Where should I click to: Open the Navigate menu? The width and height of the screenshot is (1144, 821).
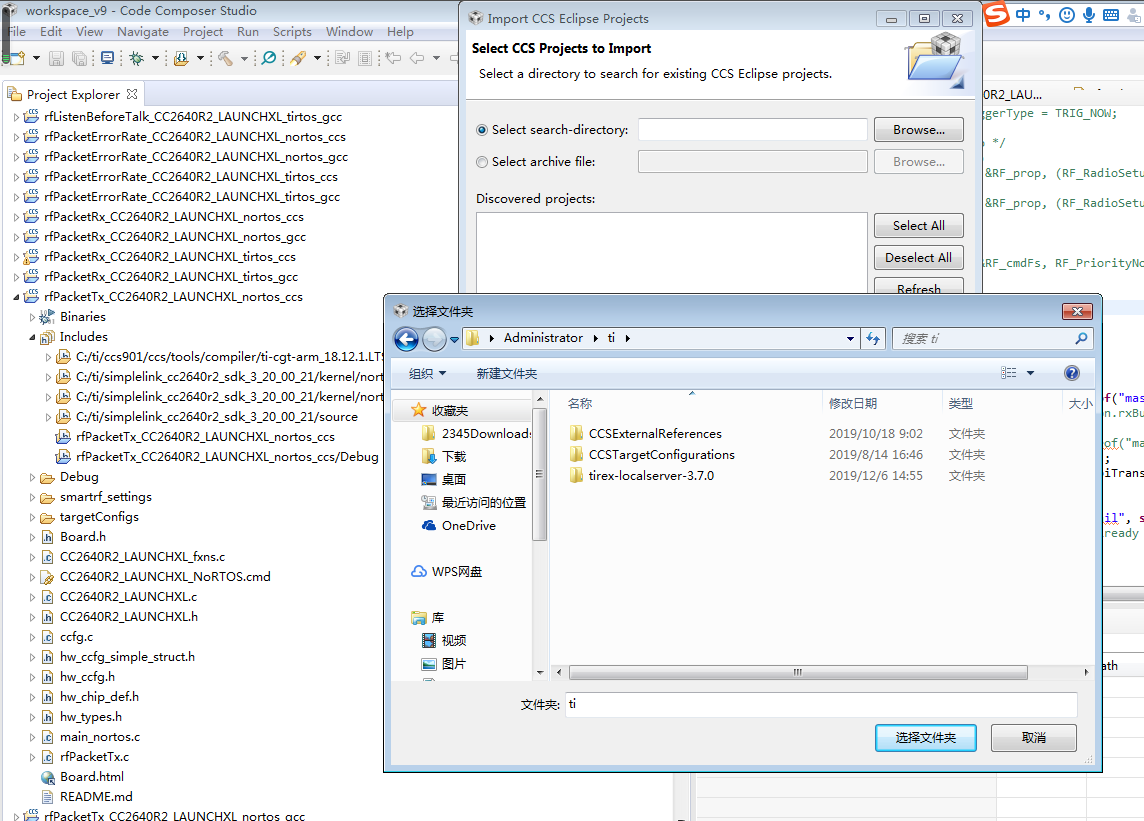(x=143, y=31)
